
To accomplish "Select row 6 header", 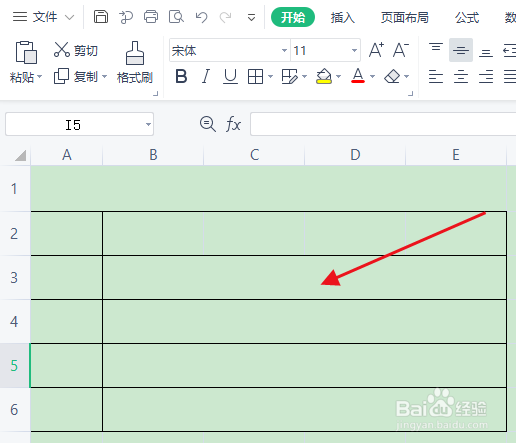I will (15, 410).
